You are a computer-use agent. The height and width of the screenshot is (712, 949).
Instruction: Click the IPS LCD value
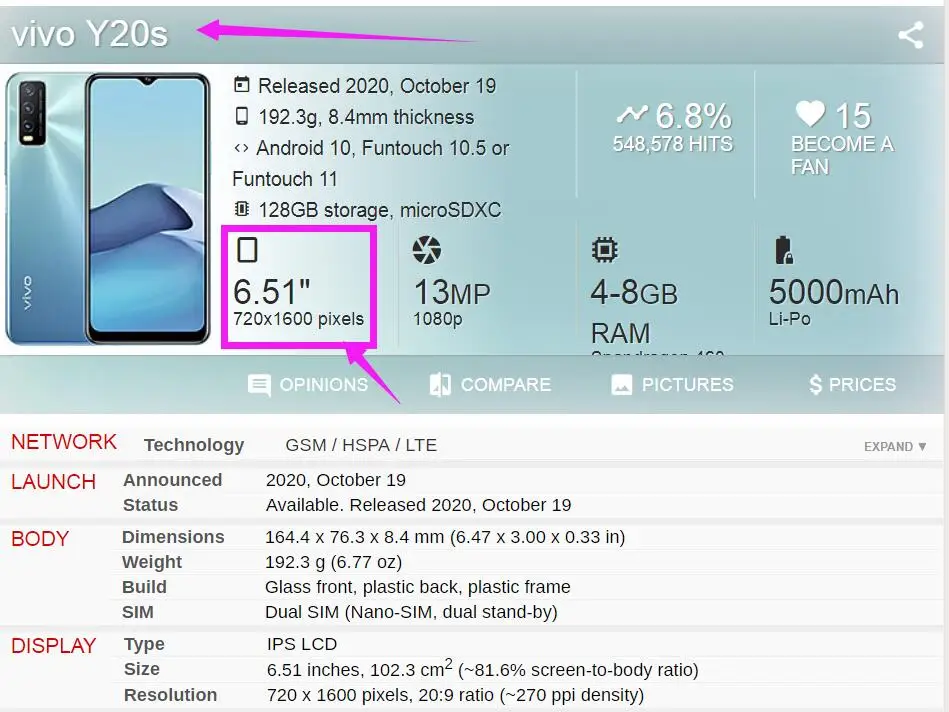point(302,644)
